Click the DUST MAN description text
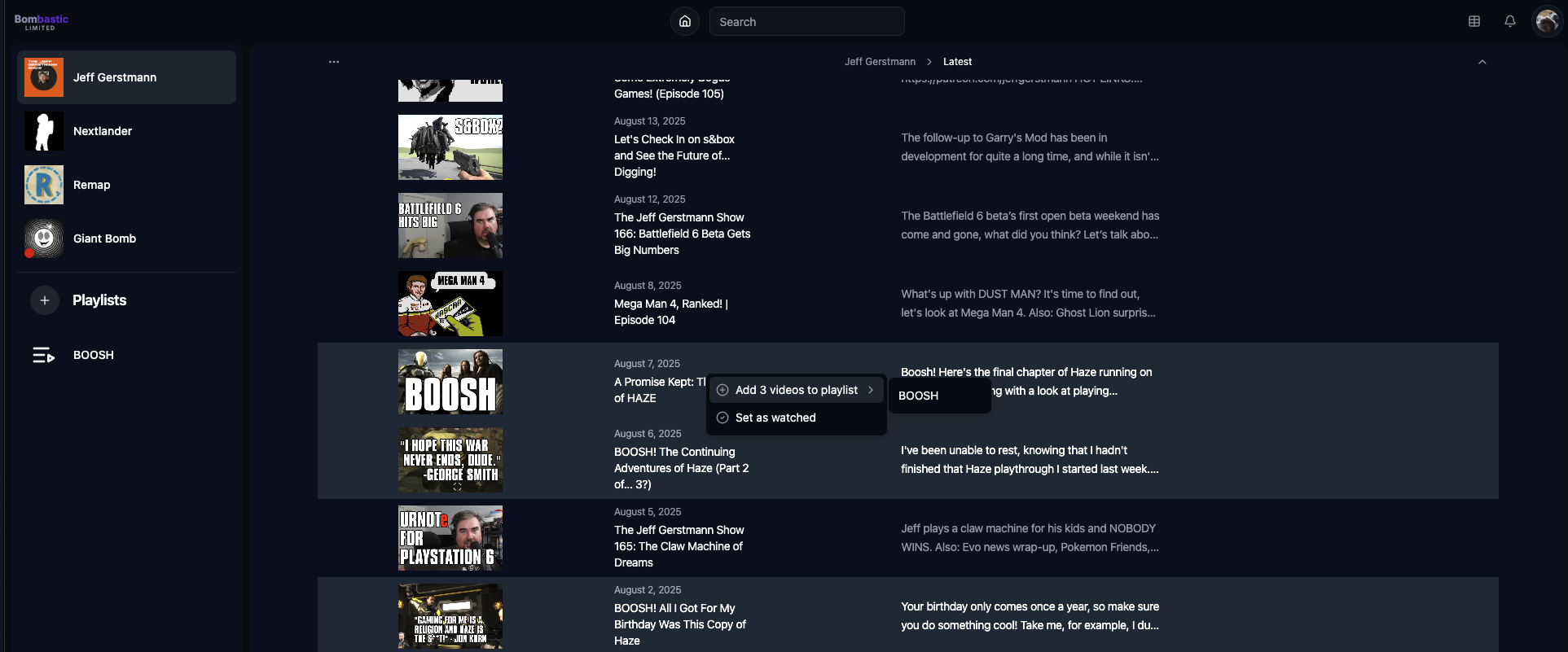The height and width of the screenshot is (652, 1568). pos(1028,304)
